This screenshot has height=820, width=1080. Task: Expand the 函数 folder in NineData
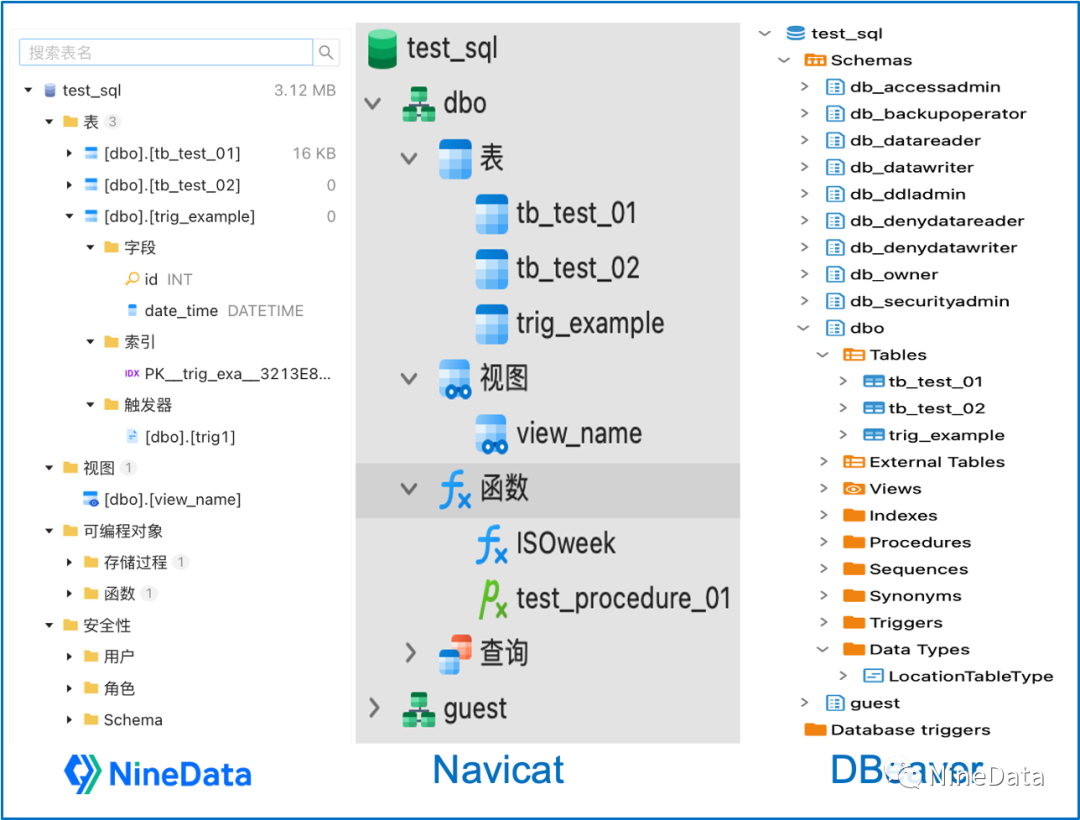click(69, 593)
